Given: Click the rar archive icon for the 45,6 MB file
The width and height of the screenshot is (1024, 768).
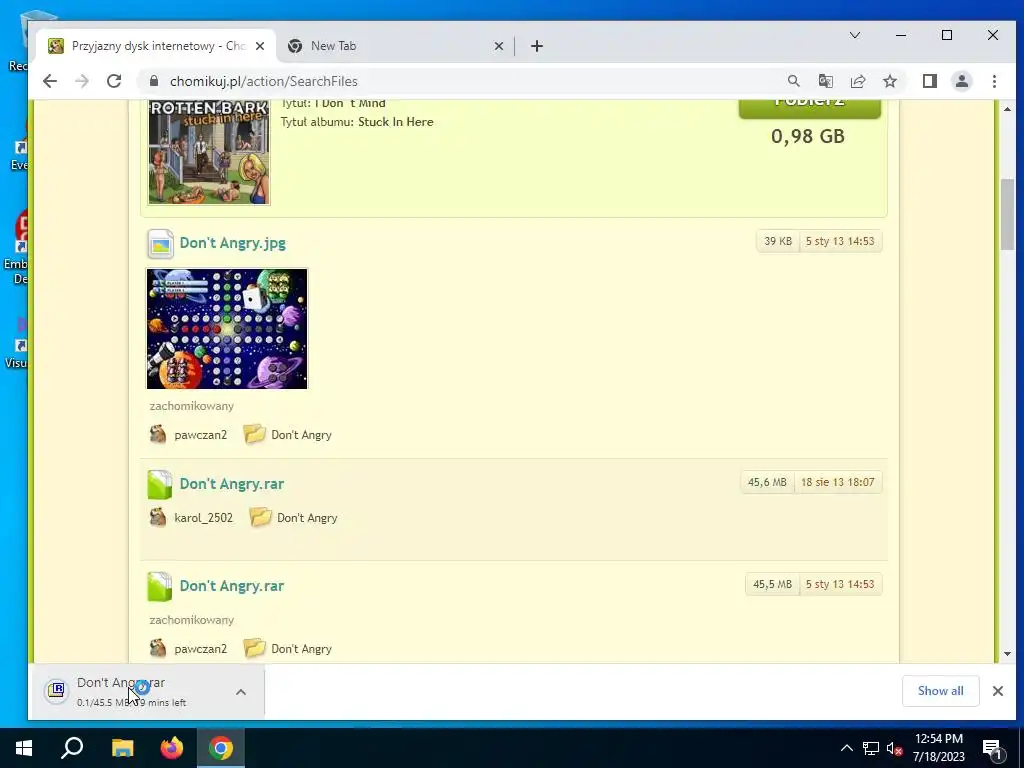Looking at the screenshot, I should (159, 485).
